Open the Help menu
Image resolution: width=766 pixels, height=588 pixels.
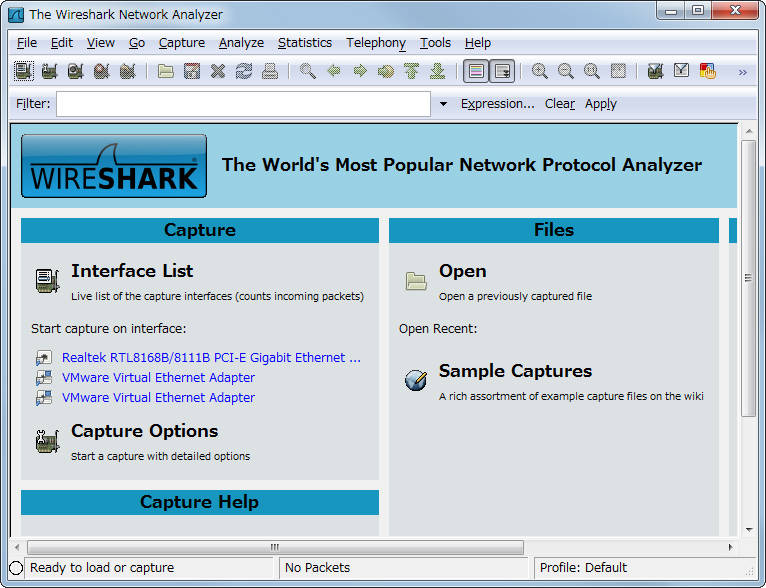[478, 43]
